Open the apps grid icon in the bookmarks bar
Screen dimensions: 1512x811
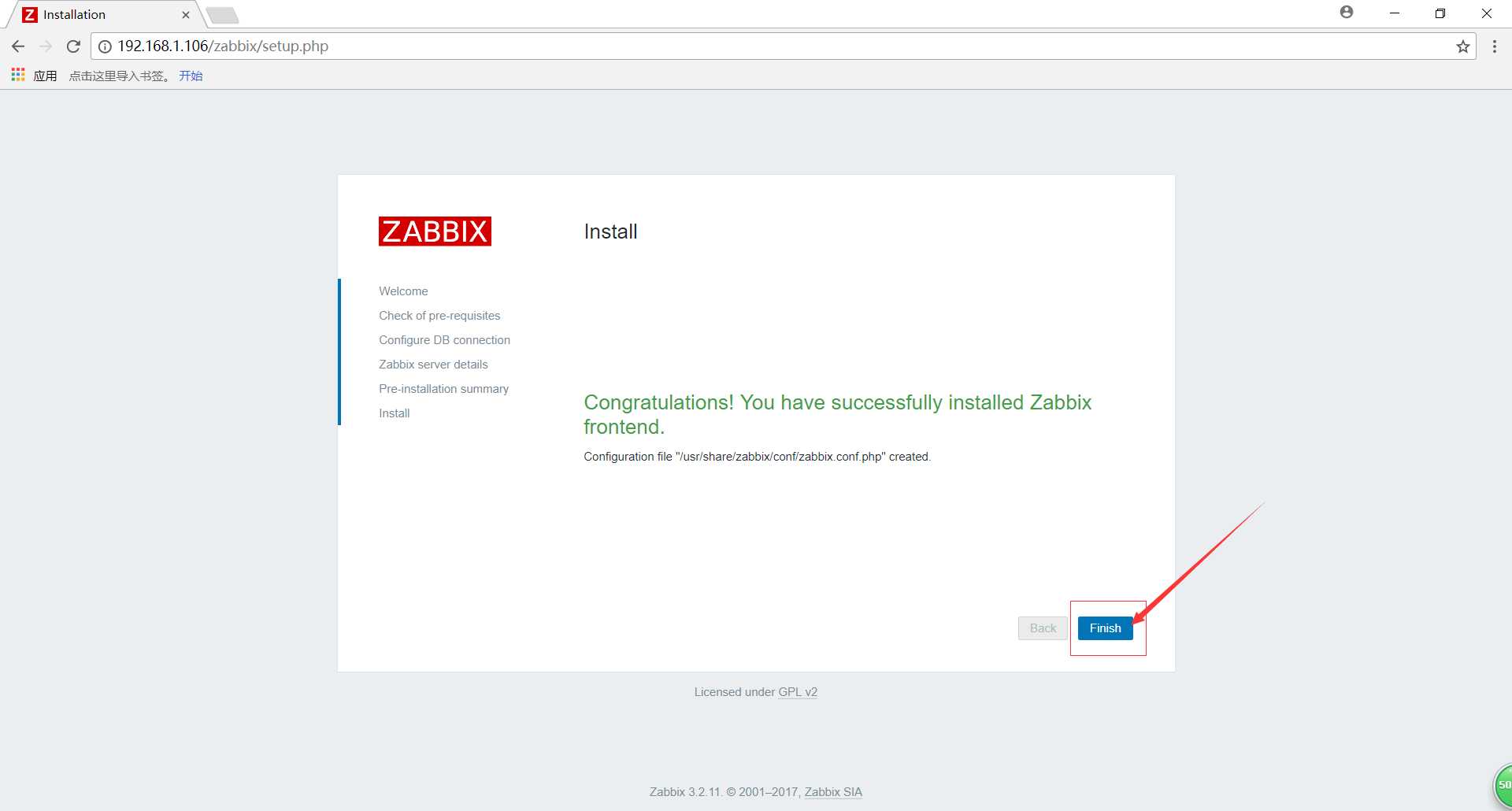point(18,75)
